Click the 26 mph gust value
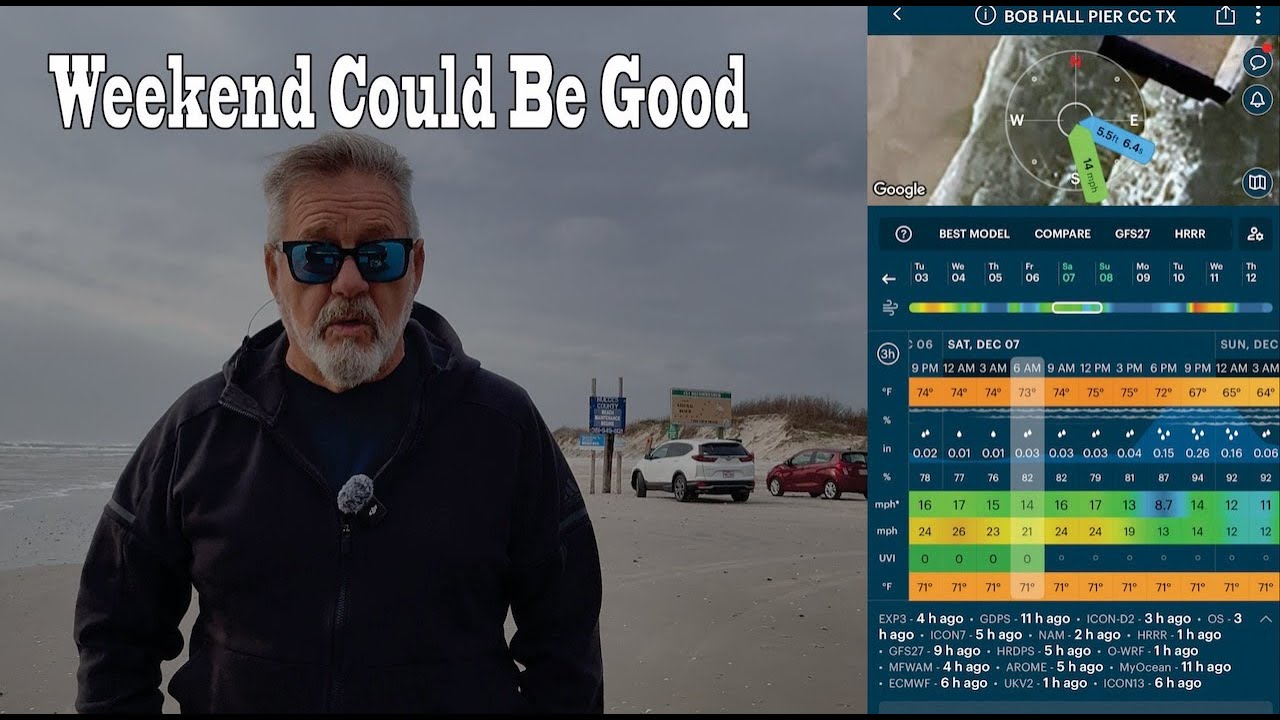1280x720 pixels. click(x=959, y=532)
